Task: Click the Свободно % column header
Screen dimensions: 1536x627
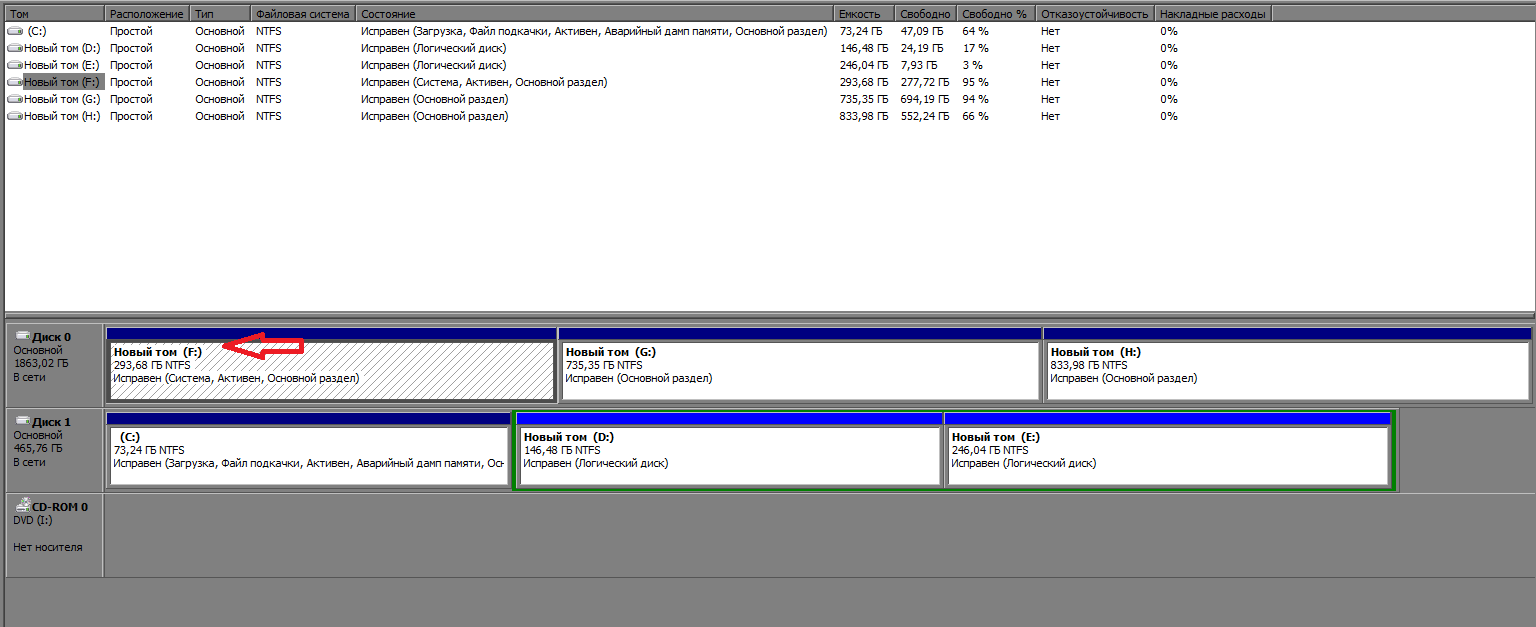Action: pos(995,14)
